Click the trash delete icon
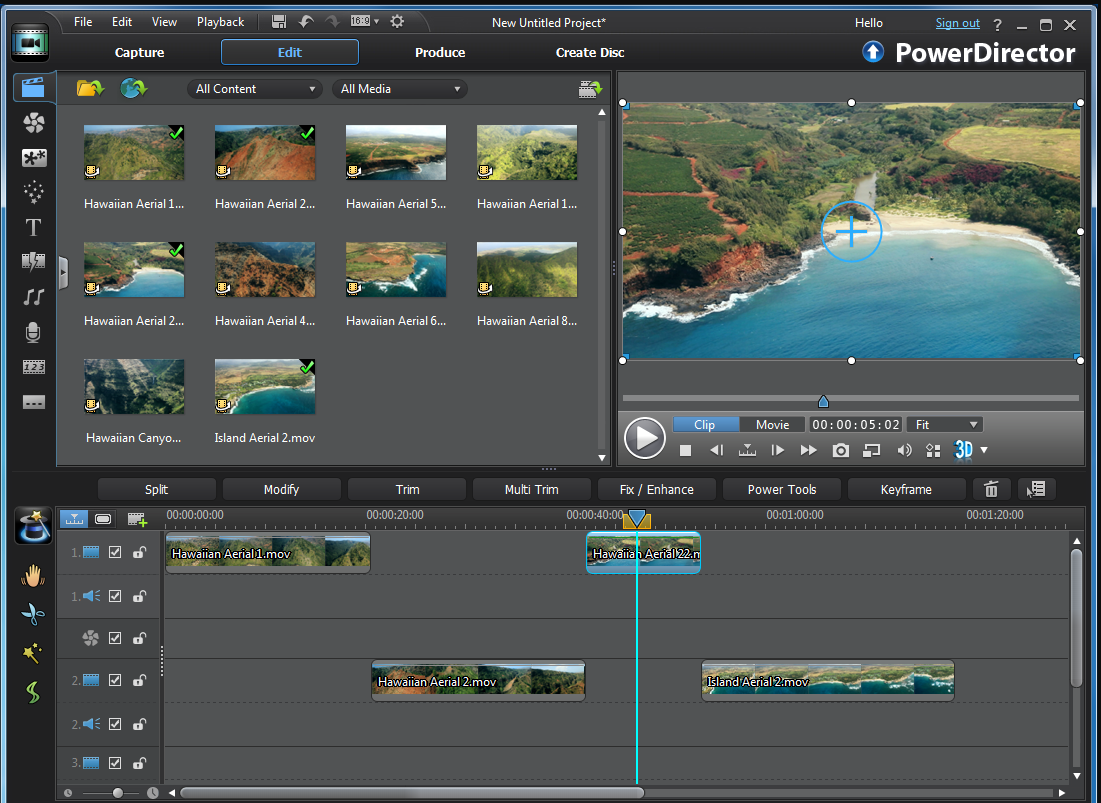Screen dimensions: 1101x803 (991, 489)
